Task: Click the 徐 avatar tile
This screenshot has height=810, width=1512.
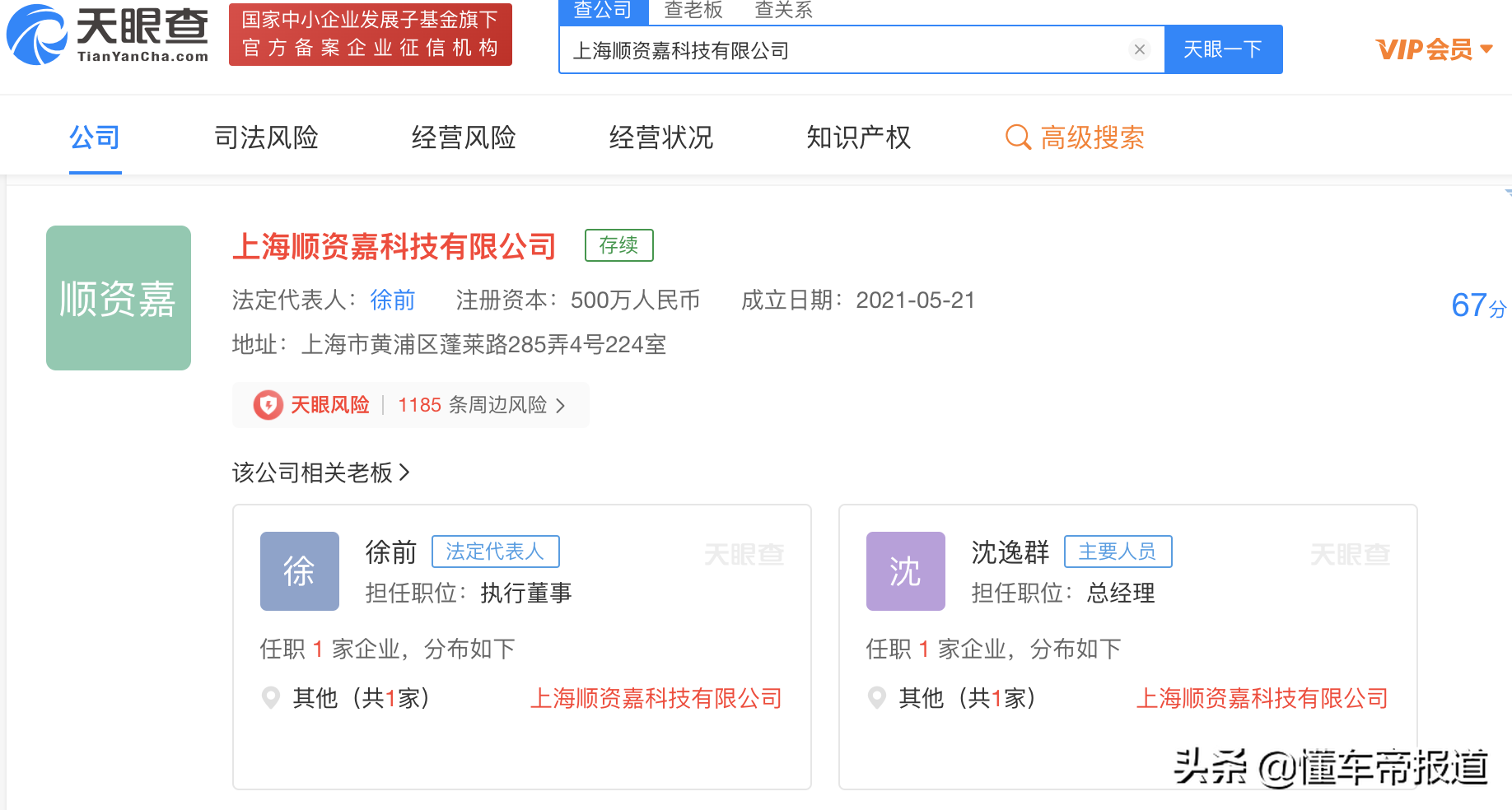Action: [300, 571]
